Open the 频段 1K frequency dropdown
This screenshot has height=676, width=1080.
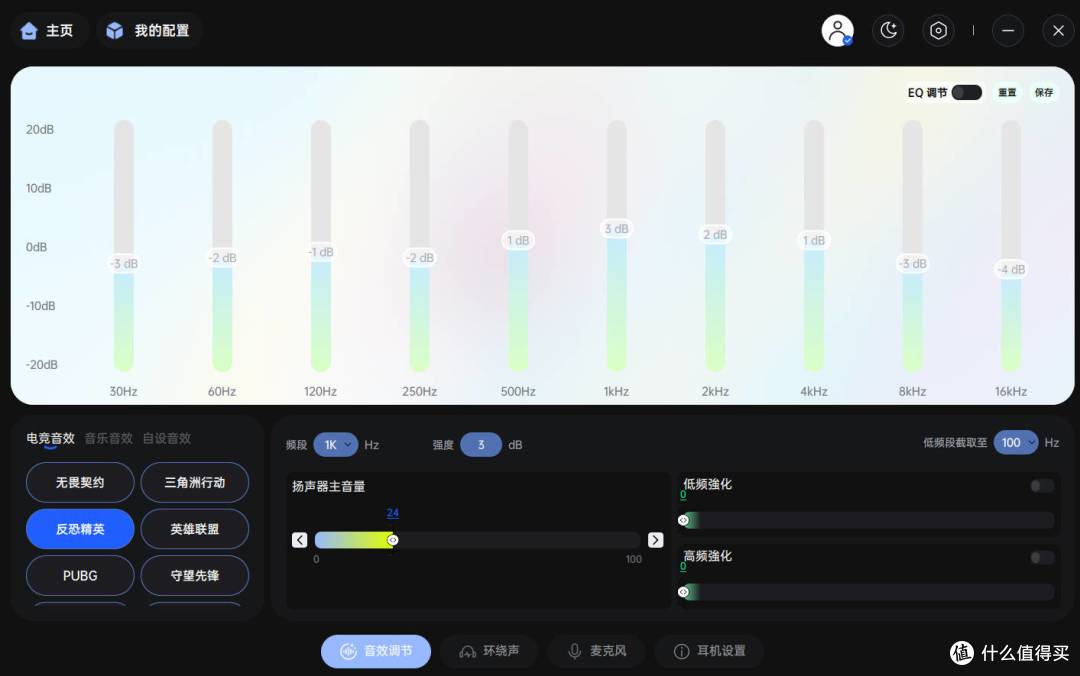[335, 445]
